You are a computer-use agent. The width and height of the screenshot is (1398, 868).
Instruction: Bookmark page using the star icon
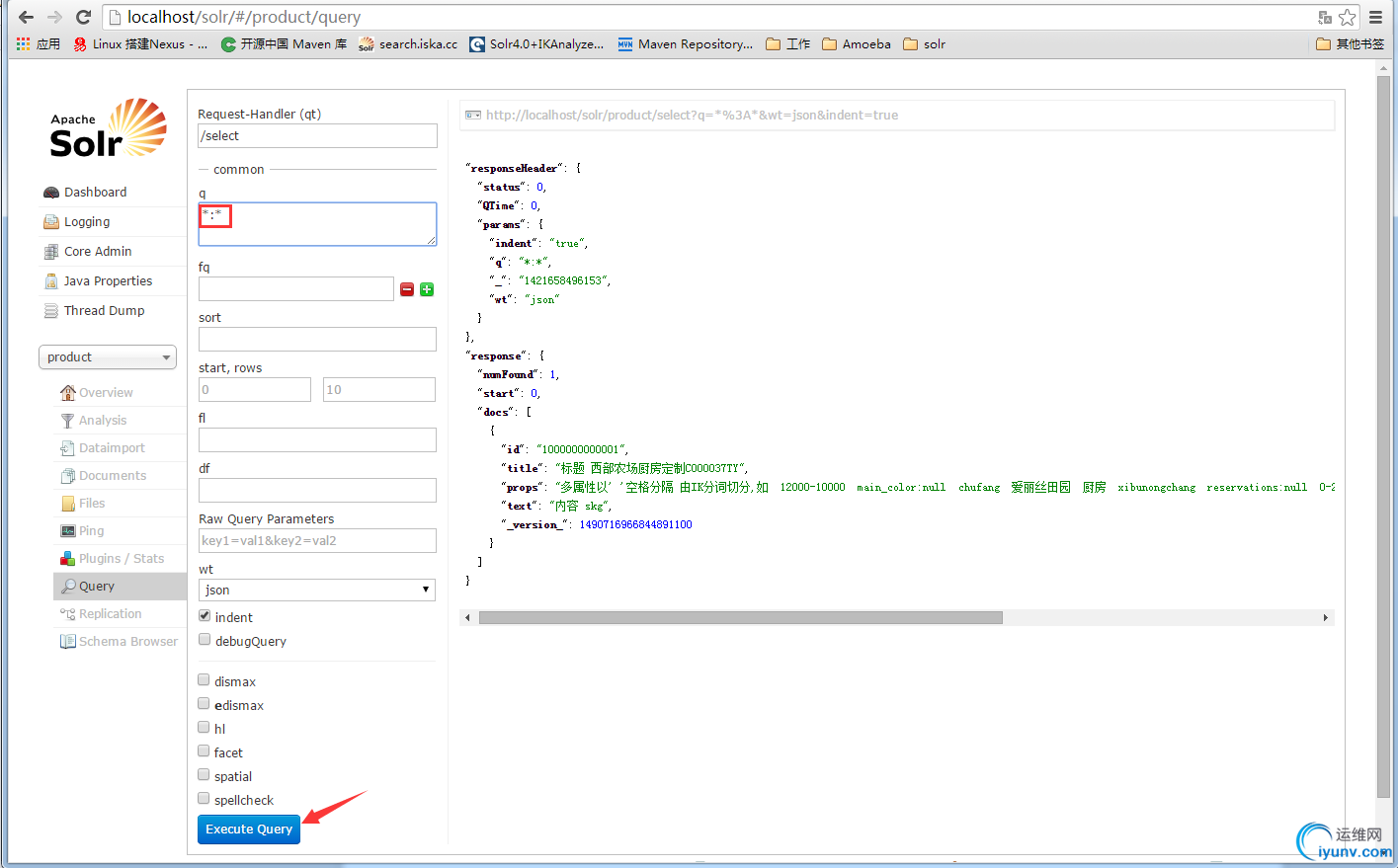coord(1347,17)
